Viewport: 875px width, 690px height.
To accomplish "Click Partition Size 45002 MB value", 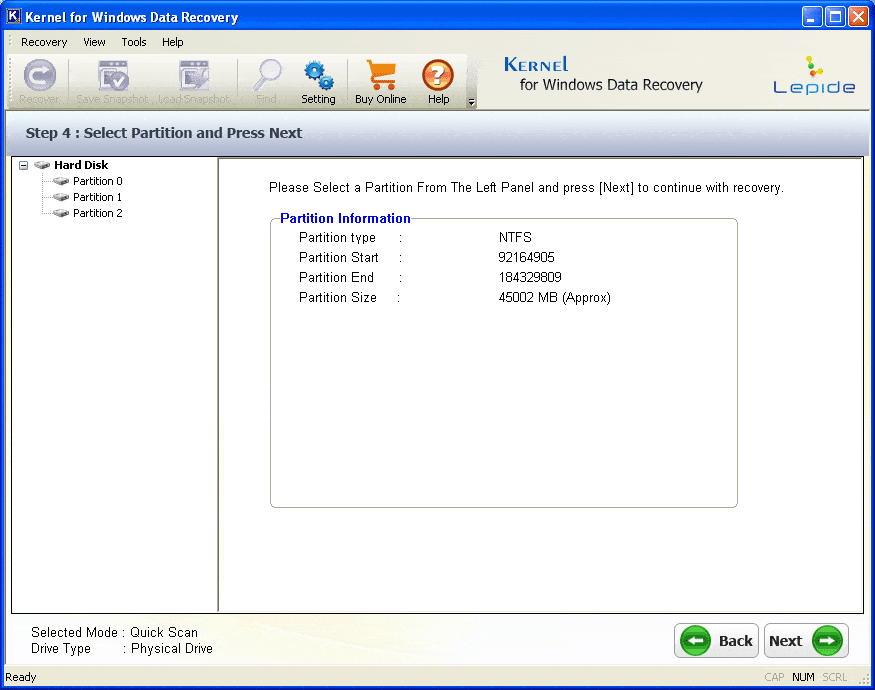I will (555, 298).
